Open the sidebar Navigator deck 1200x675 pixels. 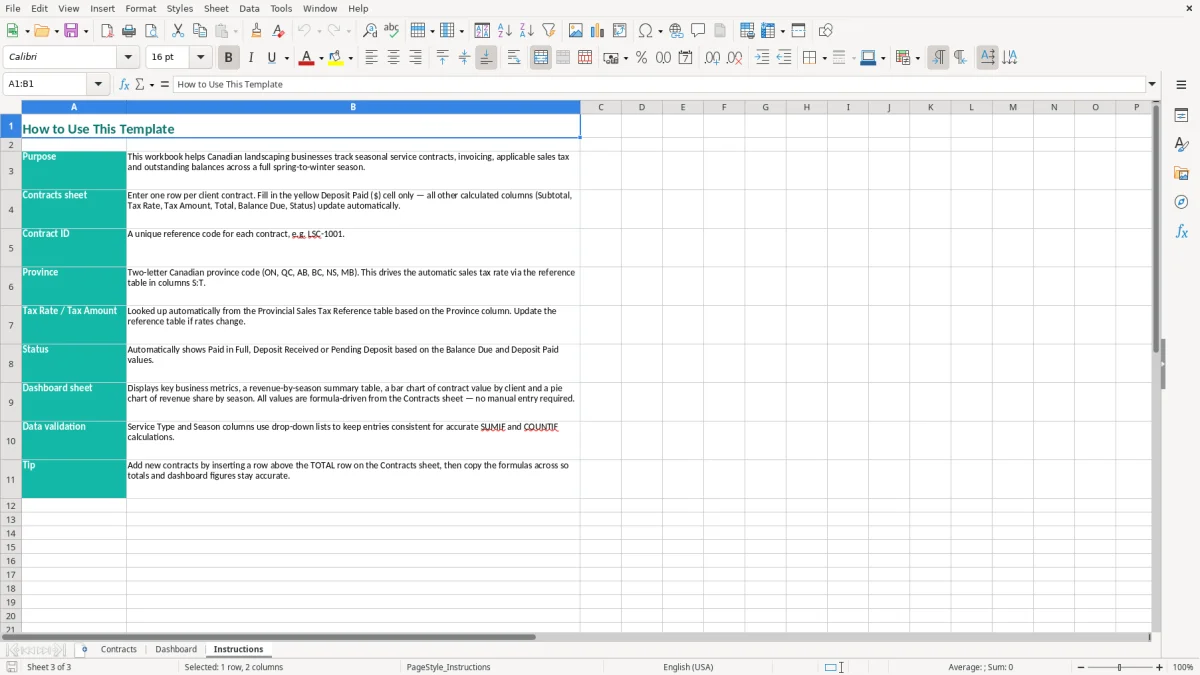pyautogui.click(x=1181, y=202)
